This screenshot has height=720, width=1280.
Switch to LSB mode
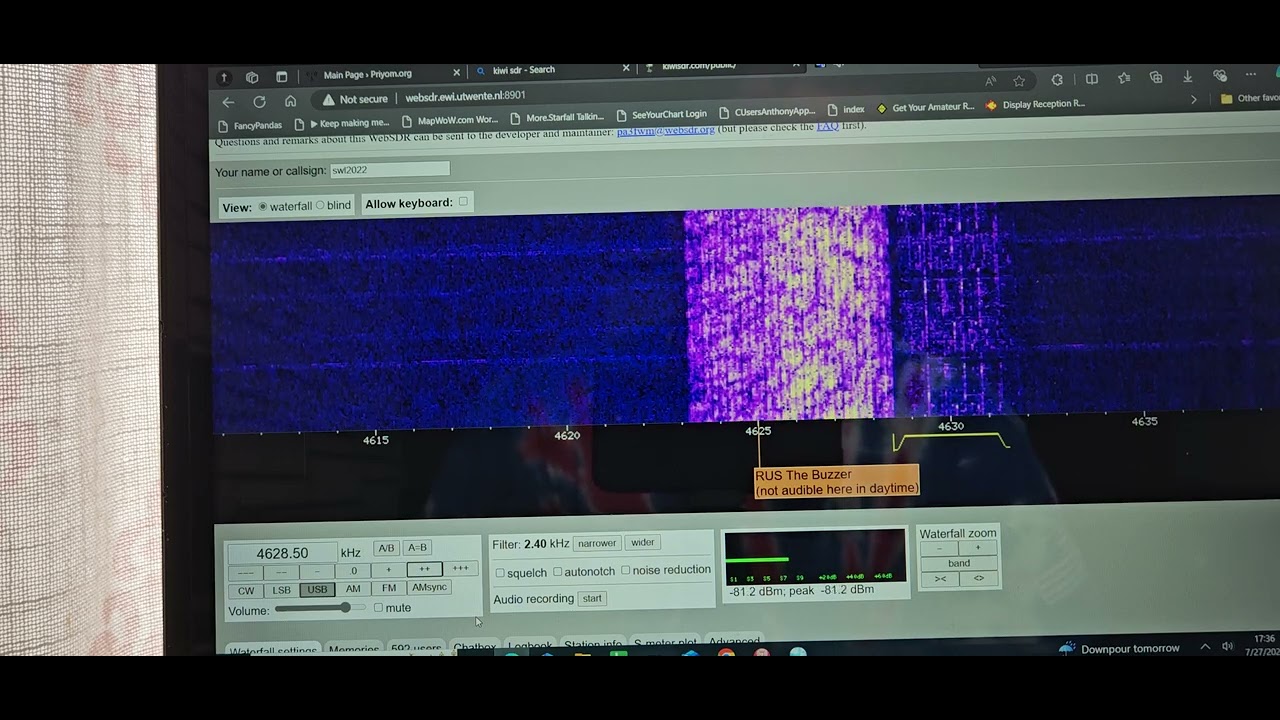click(282, 591)
